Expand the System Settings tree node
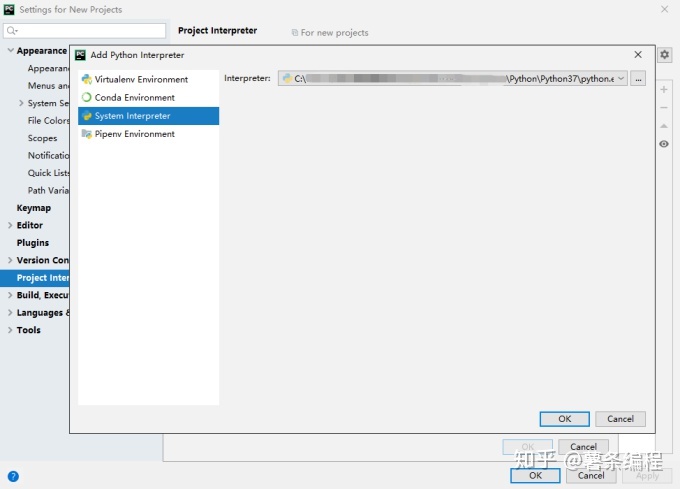Screen dimensions: 680x489 pos(21,103)
